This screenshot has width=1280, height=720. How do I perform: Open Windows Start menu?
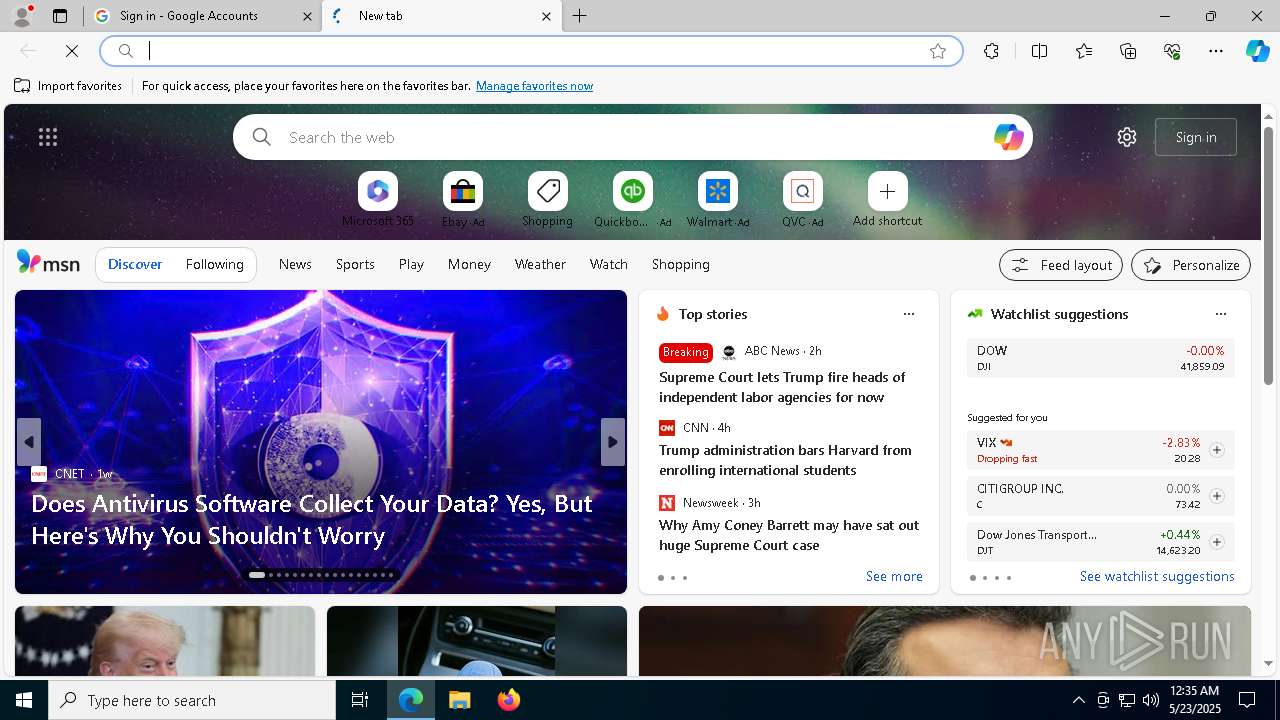click(24, 700)
